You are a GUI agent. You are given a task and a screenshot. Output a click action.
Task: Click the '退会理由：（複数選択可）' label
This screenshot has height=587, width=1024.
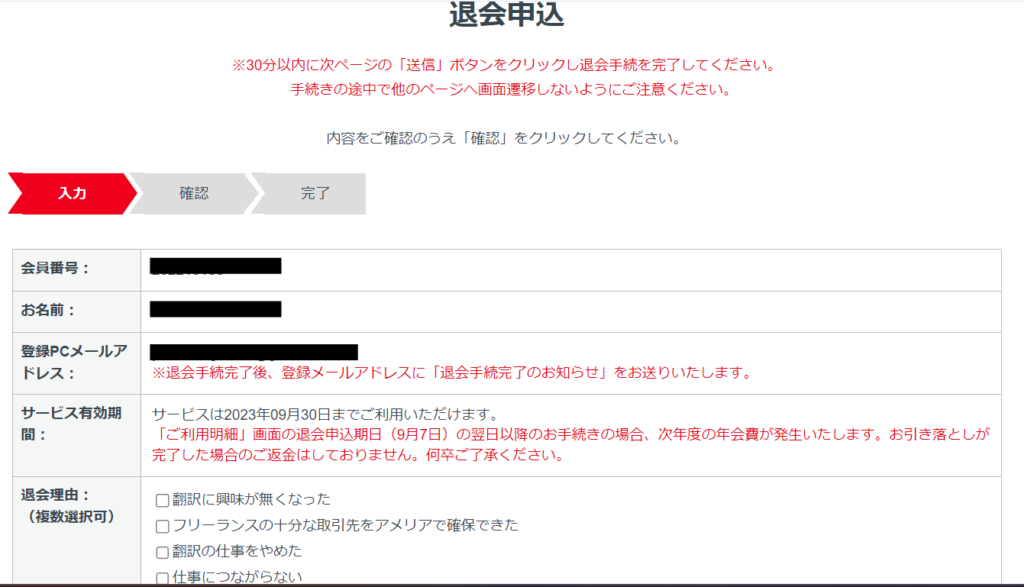[68, 505]
